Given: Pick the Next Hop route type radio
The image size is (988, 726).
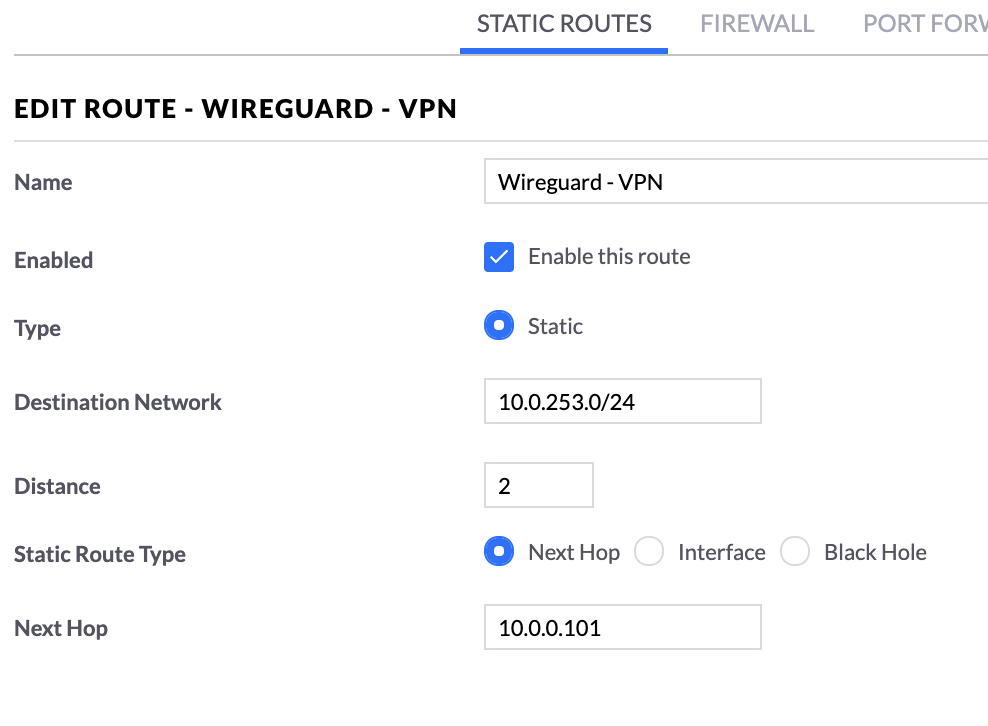Looking at the screenshot, I should (499, 551).
